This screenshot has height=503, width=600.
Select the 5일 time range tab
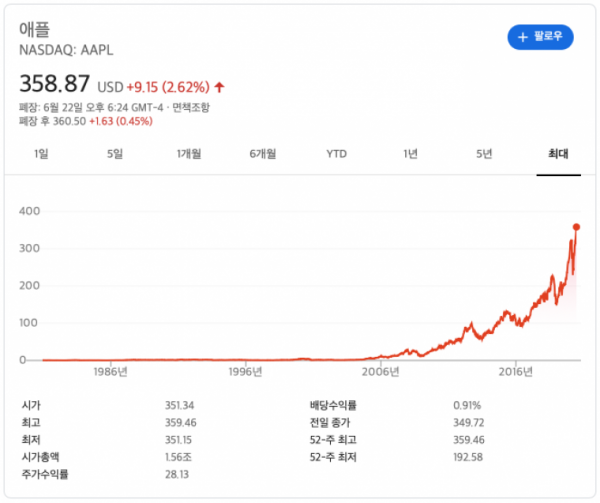[115, 154]
